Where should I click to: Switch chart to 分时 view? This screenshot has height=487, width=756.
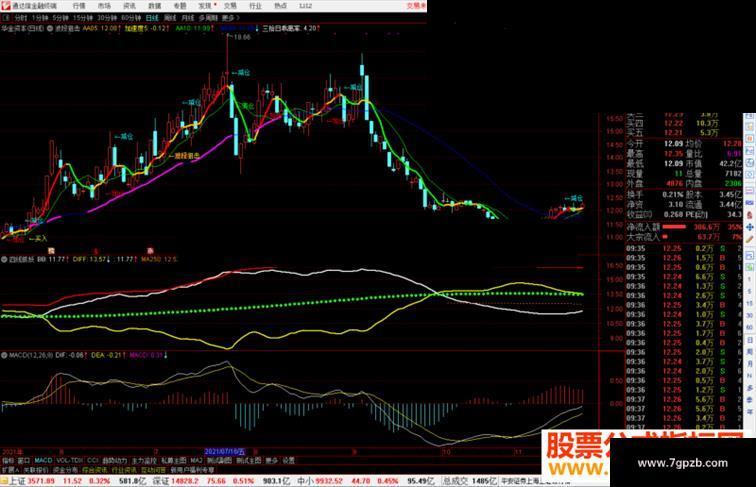coord(21,18)
